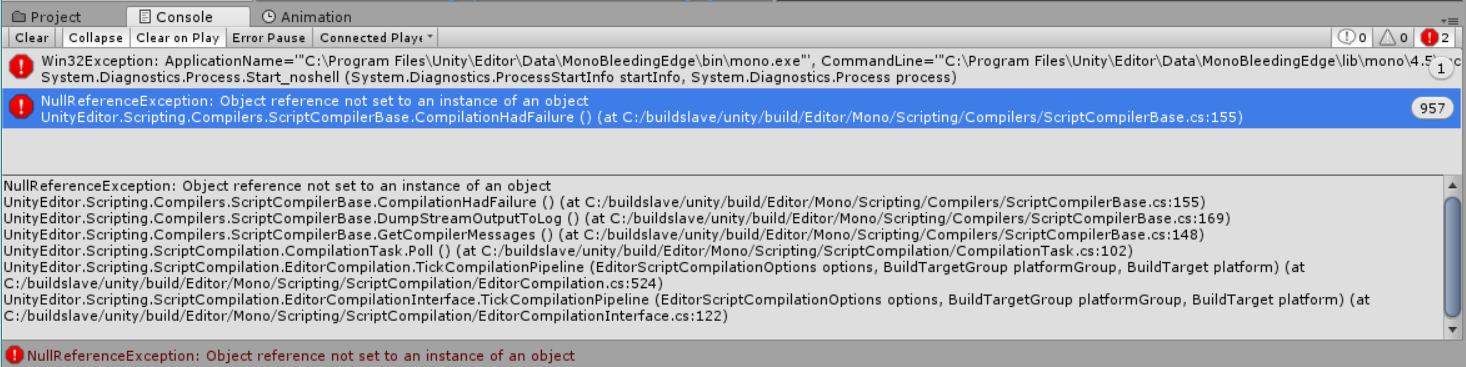Toggle Error Pause
This screenshot has height=367, width=1466.
pyautogui.click(x=269, y=38)
